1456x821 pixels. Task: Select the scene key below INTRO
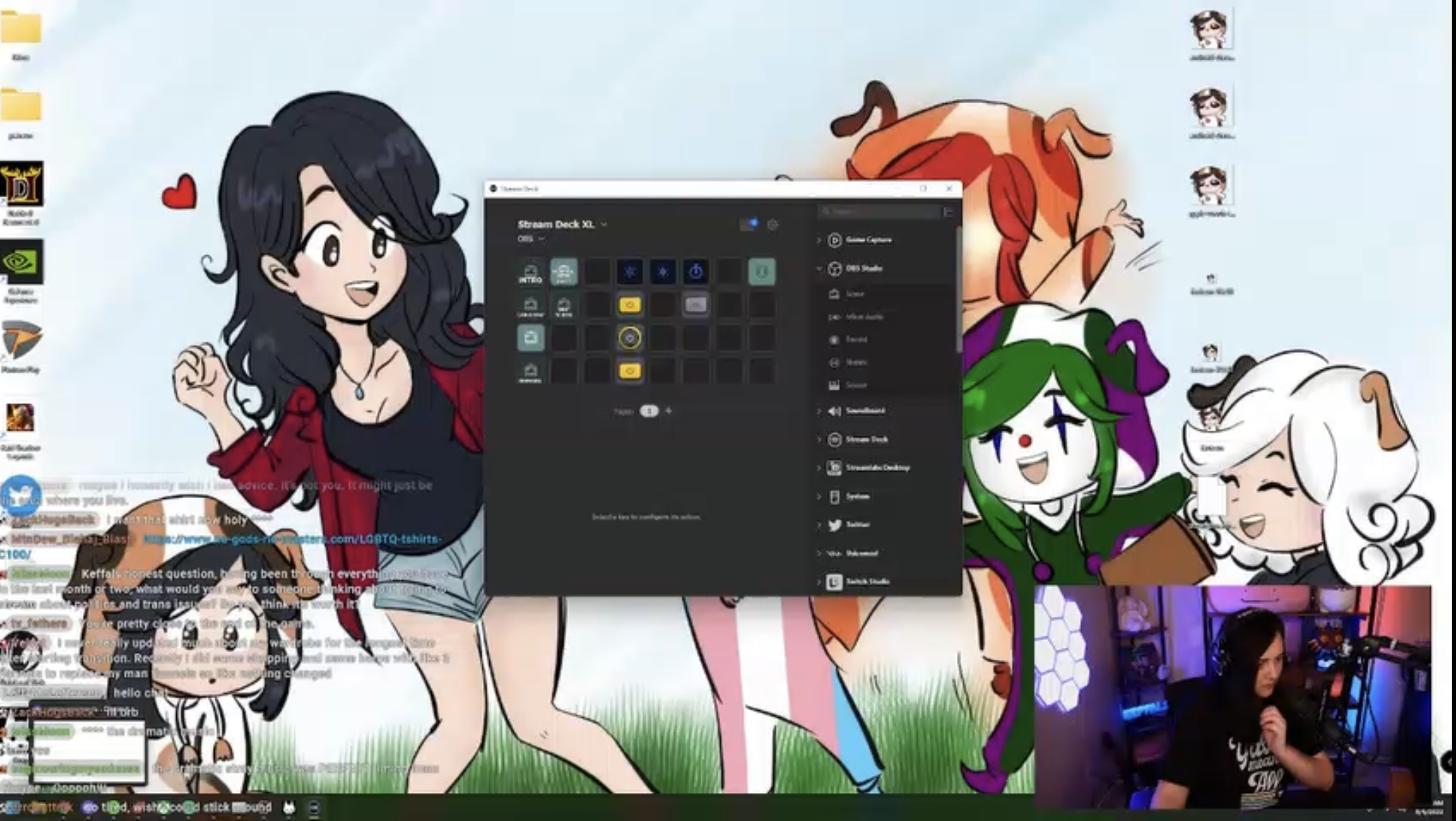(530, 305)
